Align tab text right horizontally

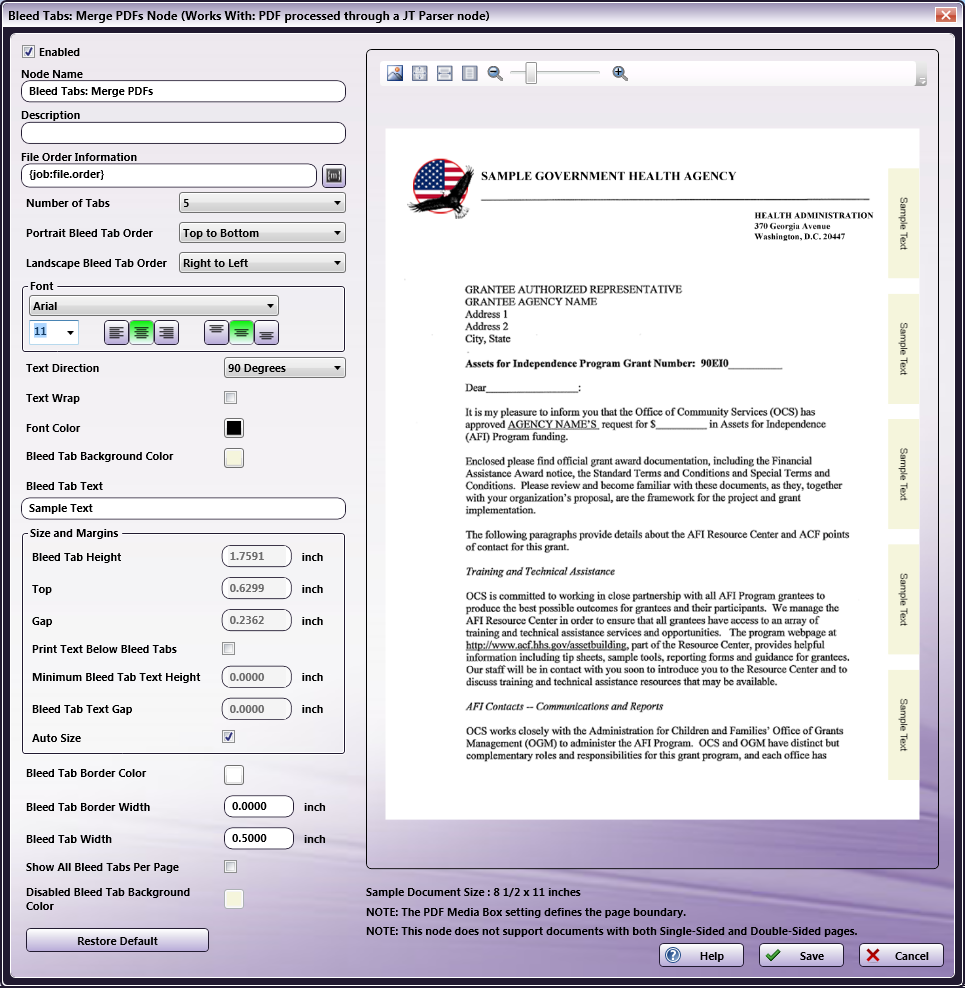tap(166, 332)
